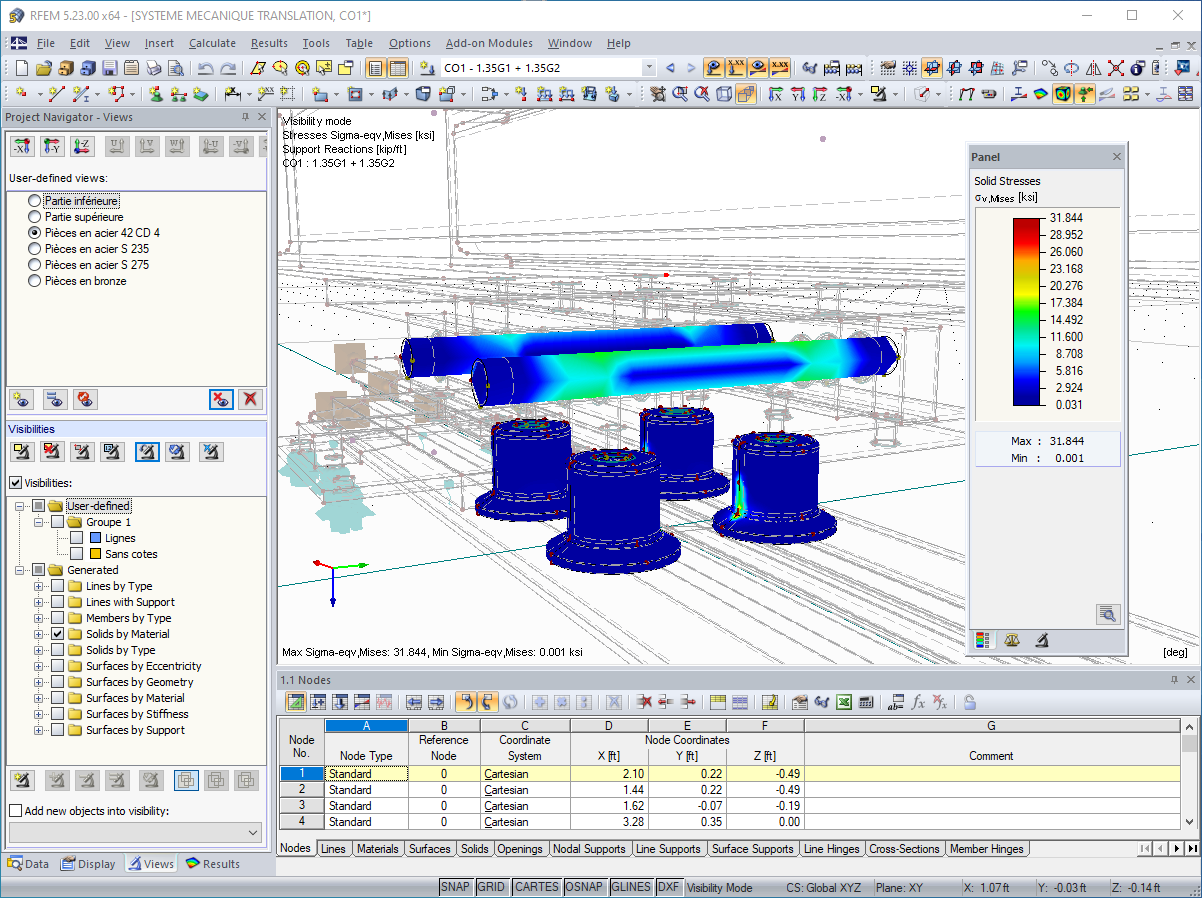Click the view in Y direction icon

pos(797,94)
